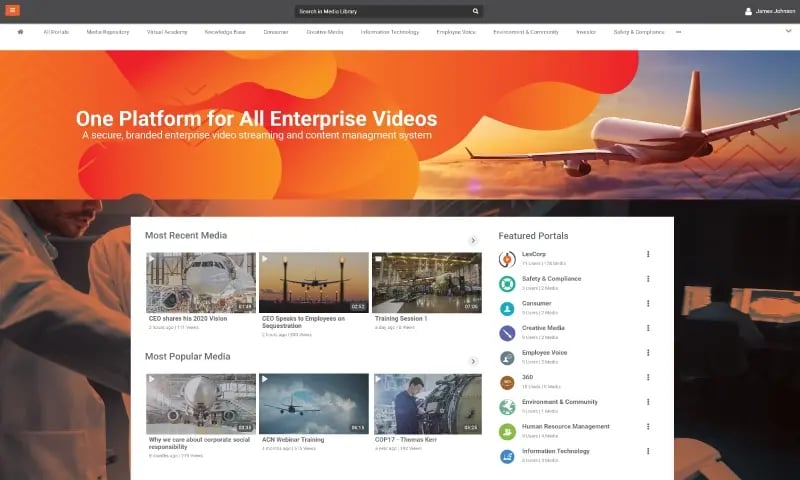
Task: Click the James Johnson user avatar
Action: 748,11
